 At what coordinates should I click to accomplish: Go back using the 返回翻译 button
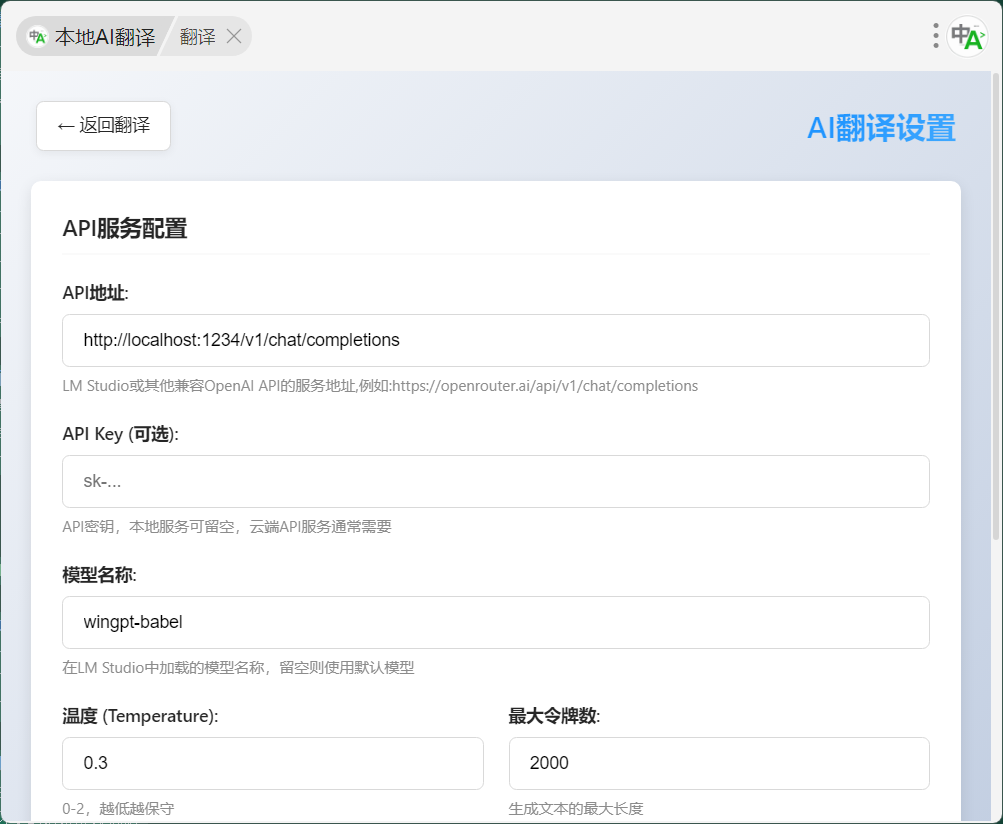[x=104, y=126]
